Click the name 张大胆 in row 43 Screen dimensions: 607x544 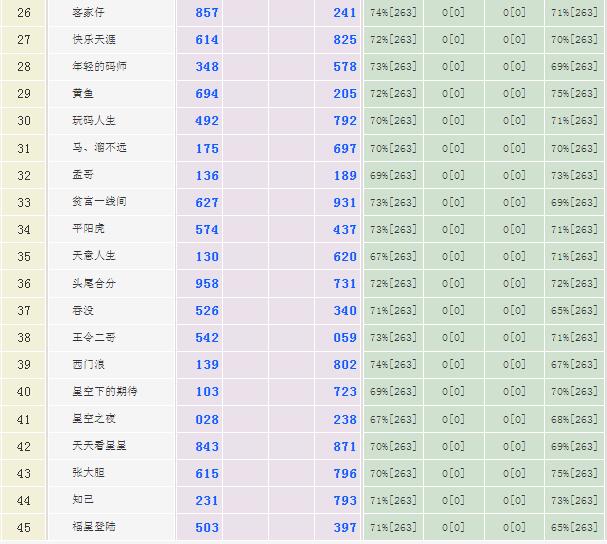[x=87, y=472]
